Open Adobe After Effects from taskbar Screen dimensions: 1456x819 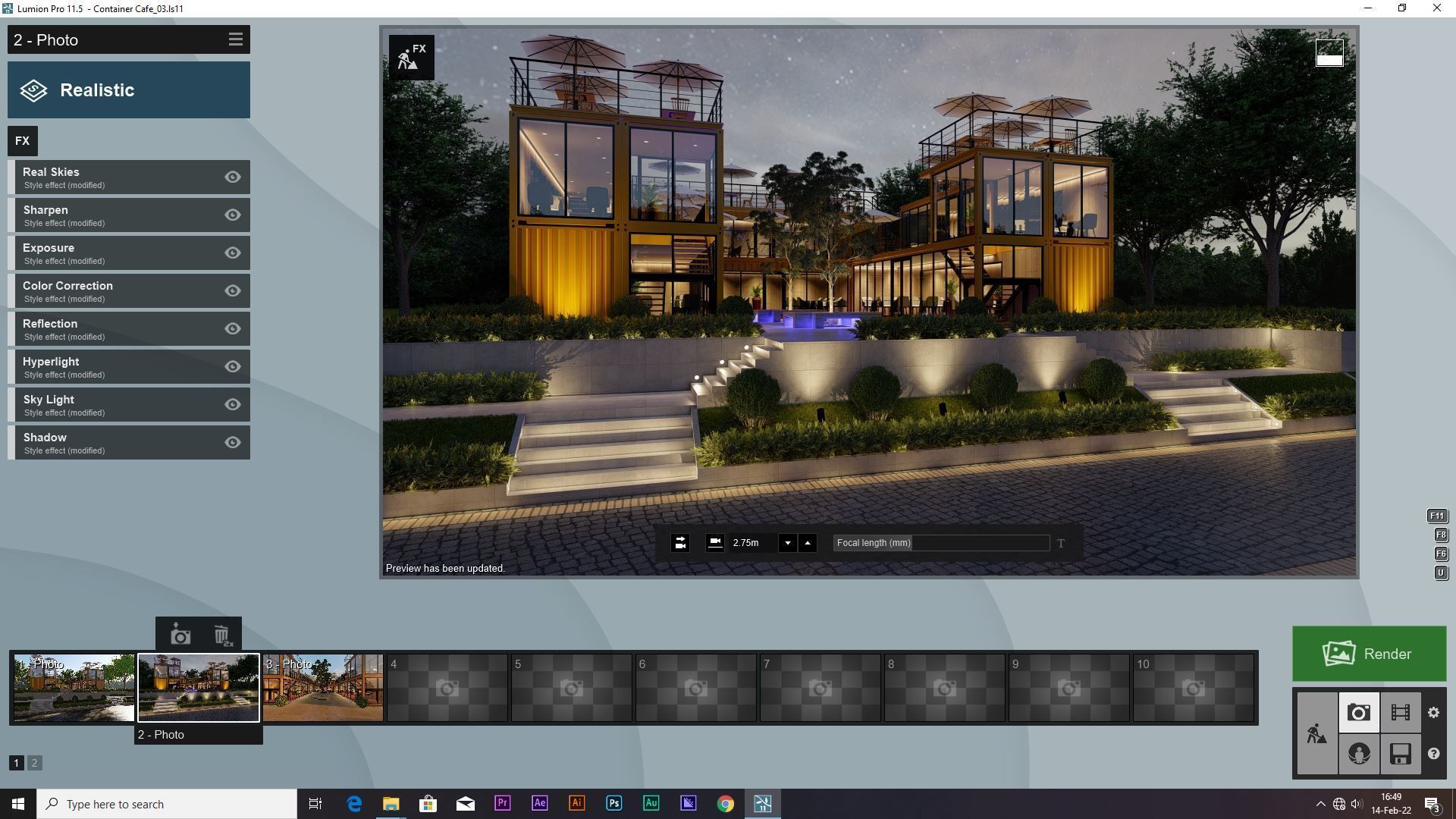[x=539, y=804]
